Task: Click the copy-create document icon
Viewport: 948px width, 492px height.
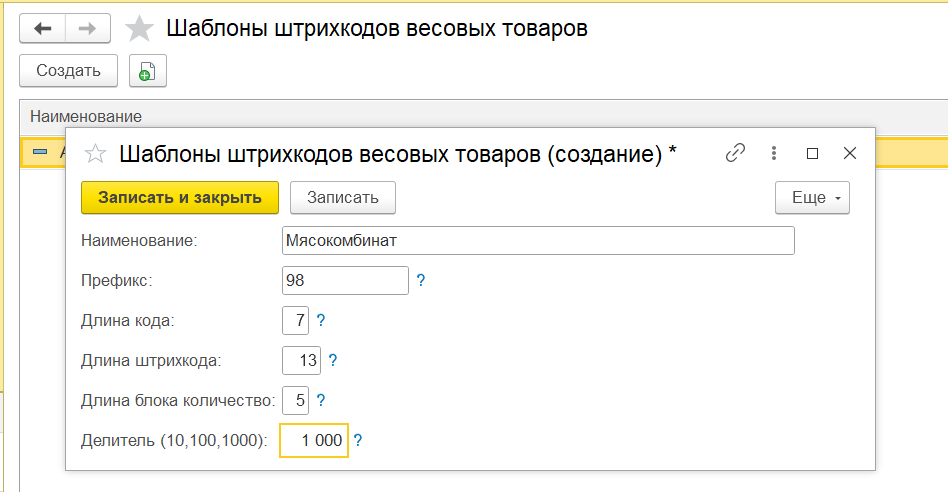Action: (x=147, y=71)
